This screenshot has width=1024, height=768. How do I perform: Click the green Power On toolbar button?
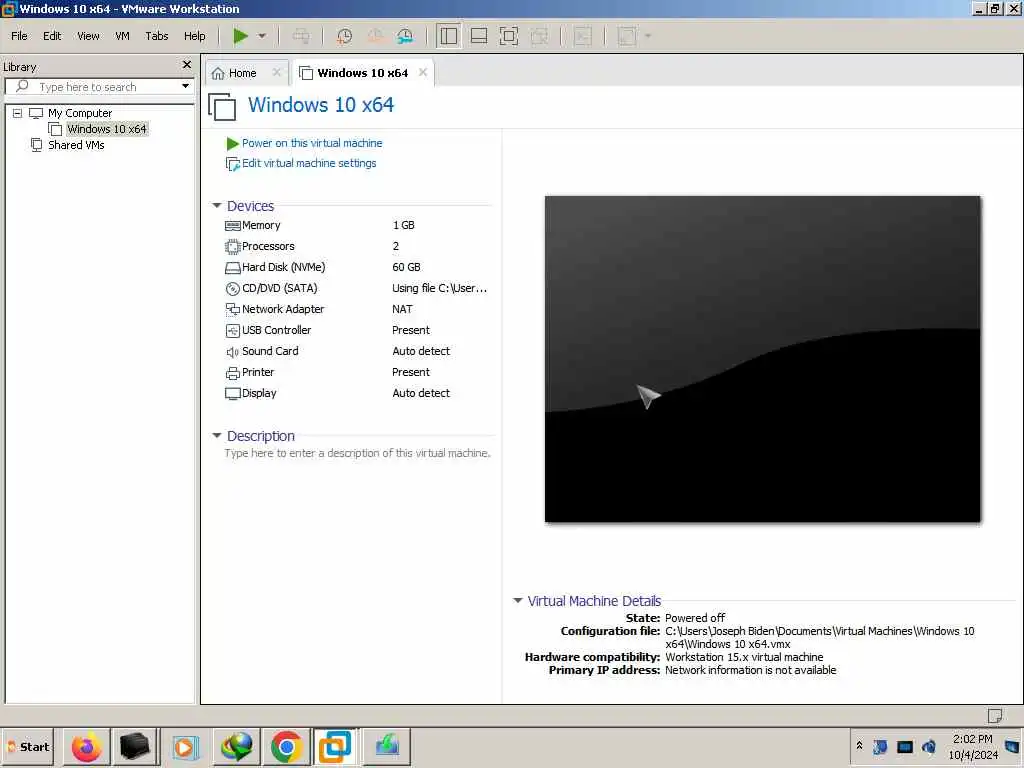pyautogui.click(x=240, y=36)
